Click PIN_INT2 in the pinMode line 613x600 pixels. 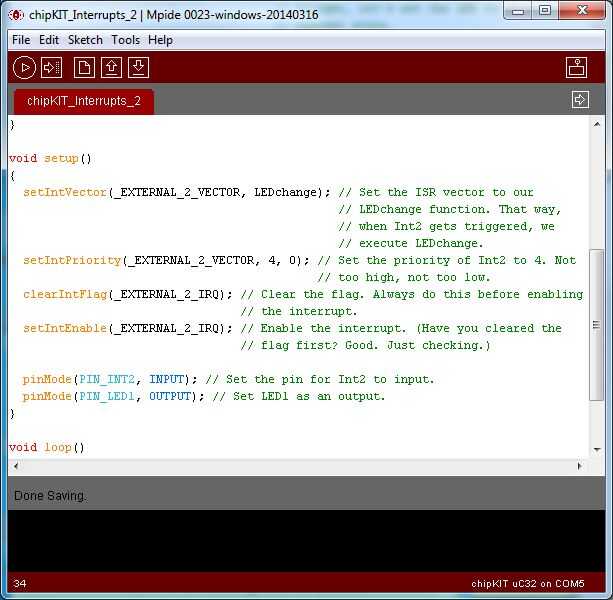(107, 380)
